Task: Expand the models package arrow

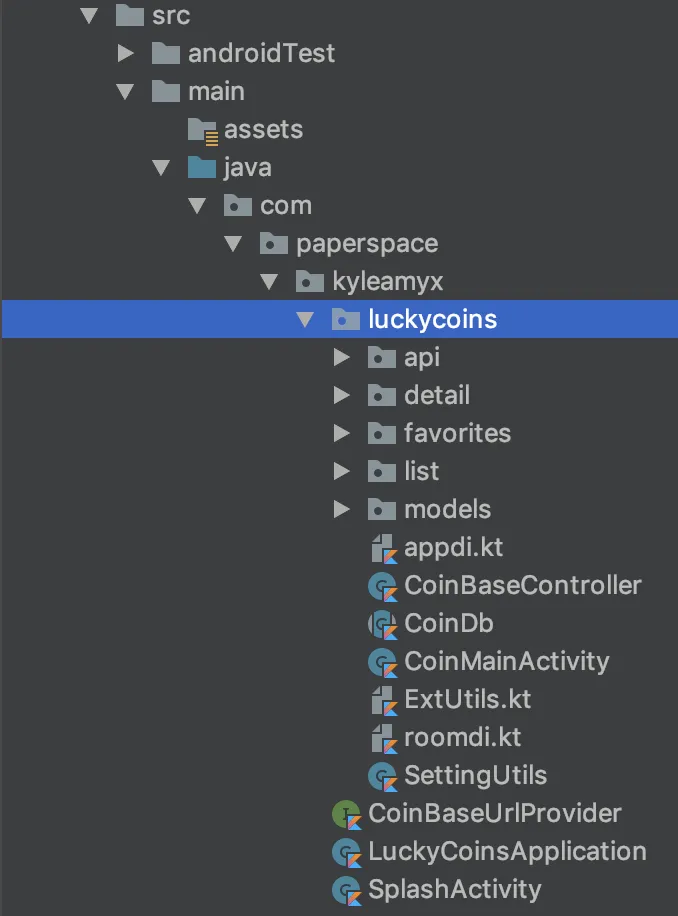Action: coord(342,510)
